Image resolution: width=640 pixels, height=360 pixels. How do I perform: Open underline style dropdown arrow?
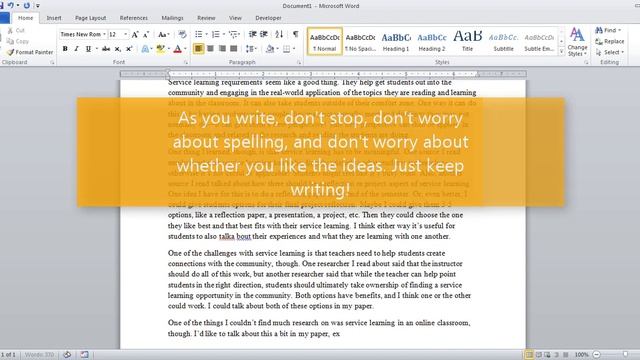(x=96, y=49)
